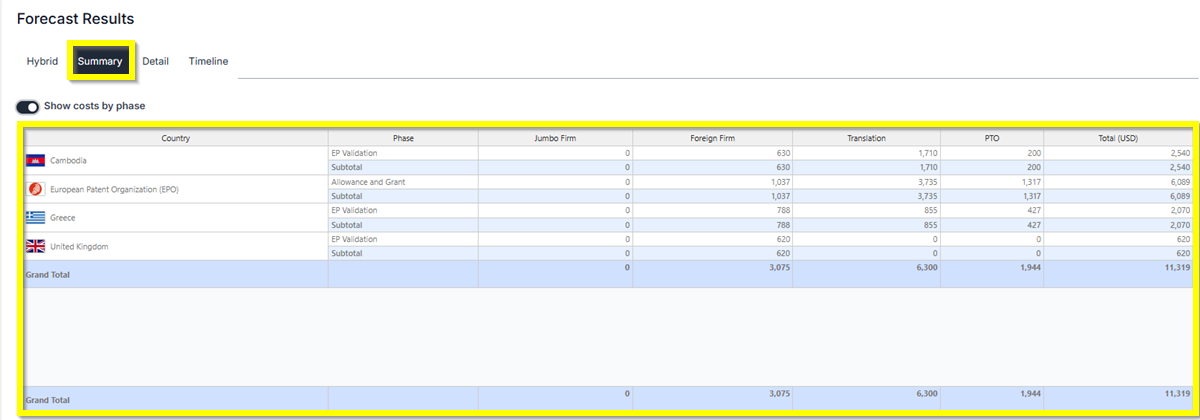Click bottom footer Total value 11,319
Image resolution: width=1200 pixels, height=420 pixels.
pos(1176,394)
